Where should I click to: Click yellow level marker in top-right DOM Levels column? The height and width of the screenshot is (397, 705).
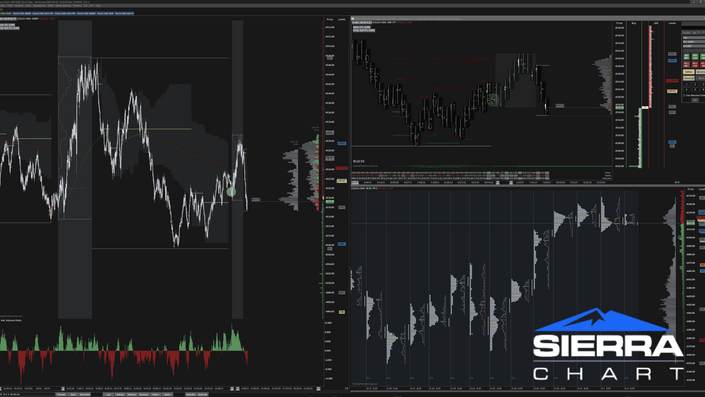672,91
